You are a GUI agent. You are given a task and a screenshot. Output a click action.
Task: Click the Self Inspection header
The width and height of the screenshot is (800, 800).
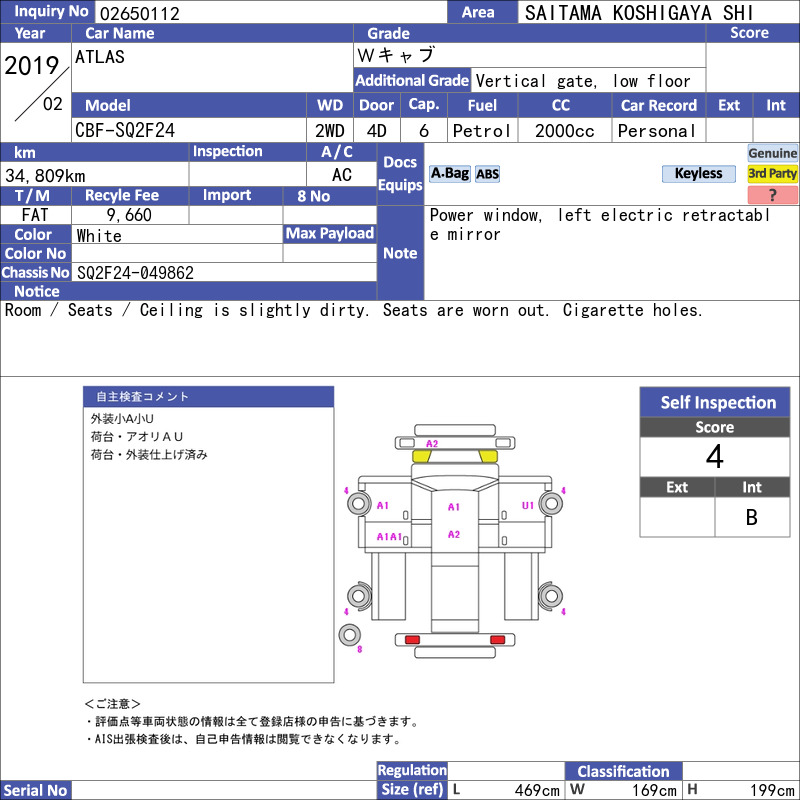715,402
